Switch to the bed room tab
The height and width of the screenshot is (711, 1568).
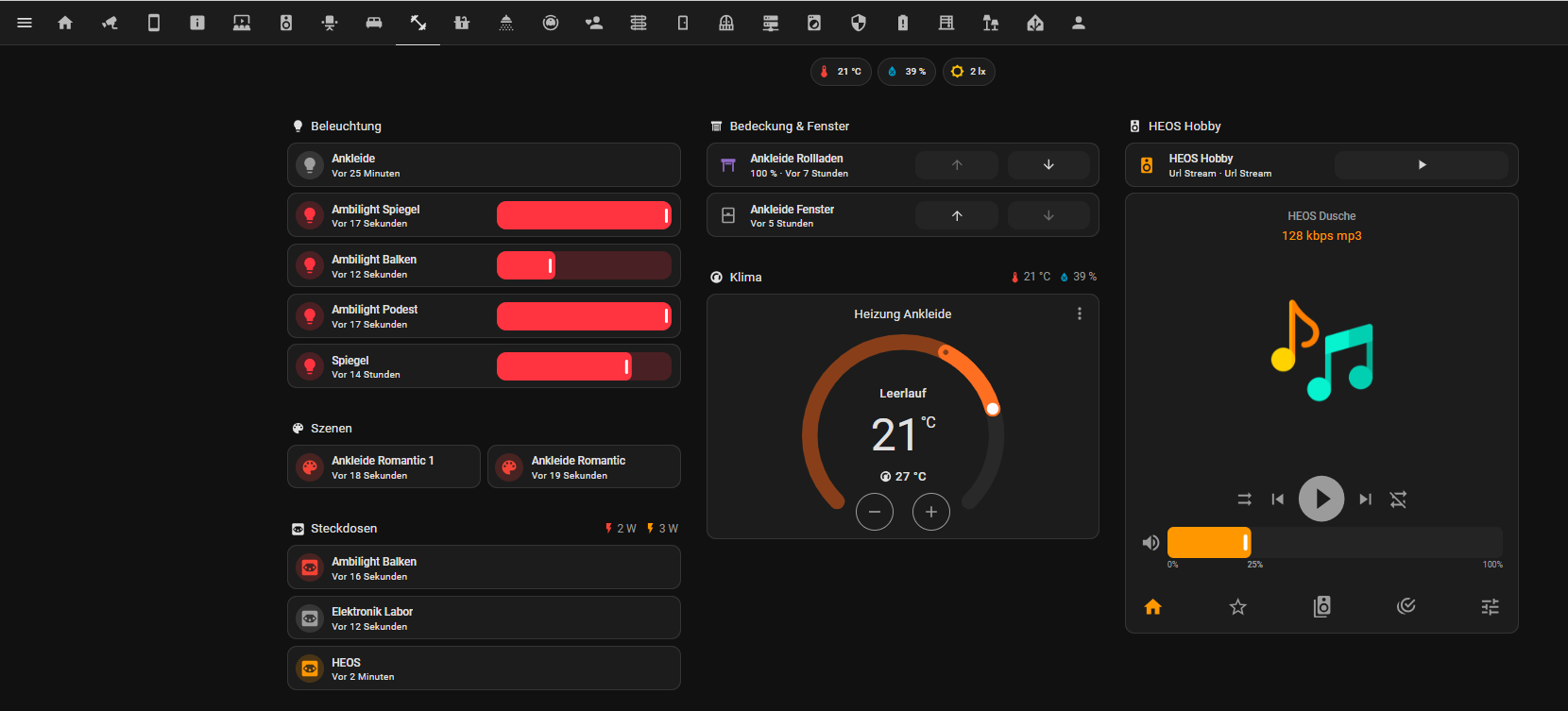(x=374, y=23)
